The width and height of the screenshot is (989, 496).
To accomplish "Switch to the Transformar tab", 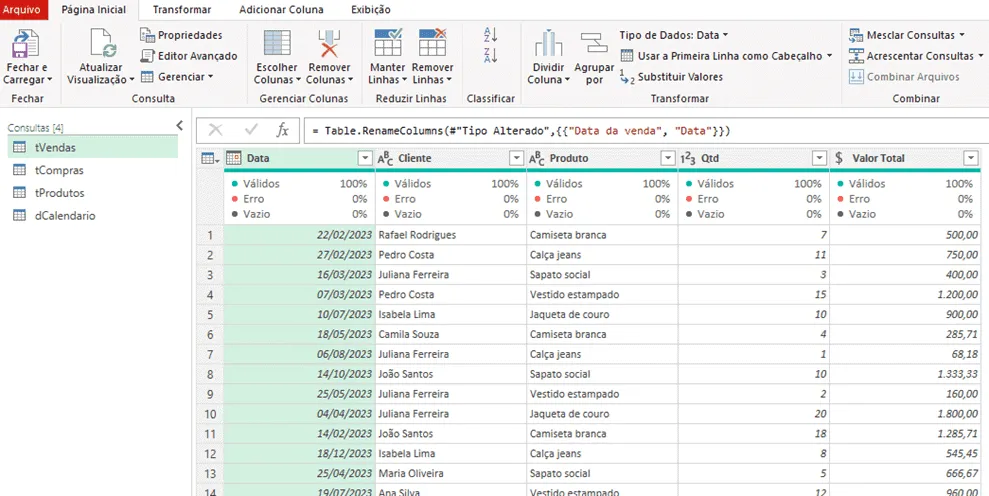I will tap(182, 9).
